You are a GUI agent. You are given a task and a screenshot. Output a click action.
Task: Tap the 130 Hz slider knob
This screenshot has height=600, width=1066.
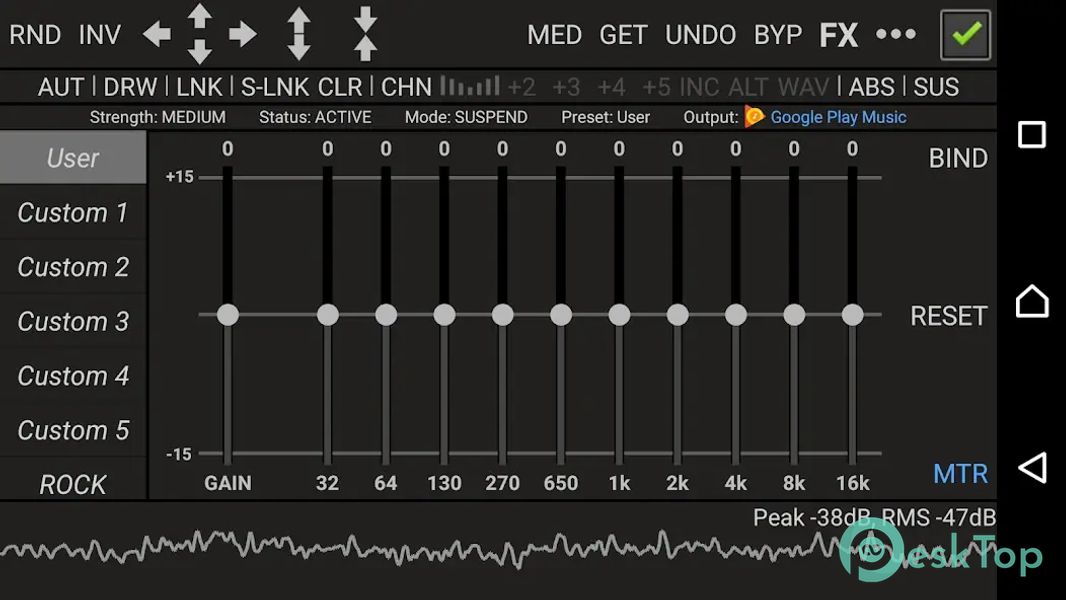click(x=445, y=315)
